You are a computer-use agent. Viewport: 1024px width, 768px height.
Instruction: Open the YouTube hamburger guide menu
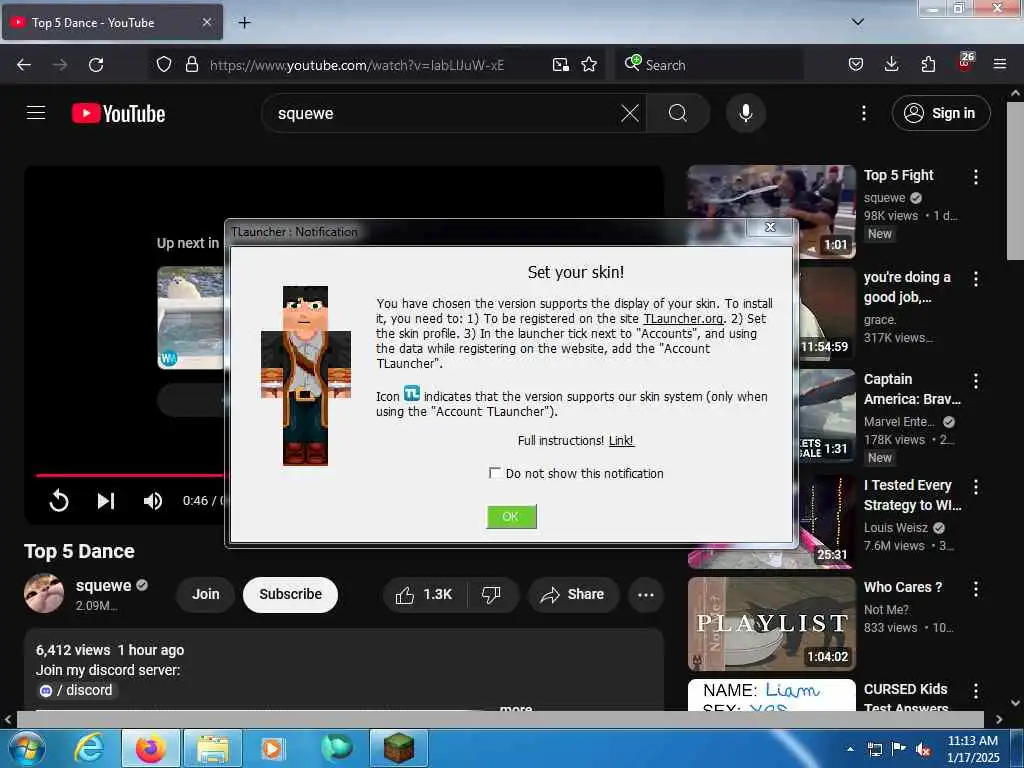coord(36,113)
